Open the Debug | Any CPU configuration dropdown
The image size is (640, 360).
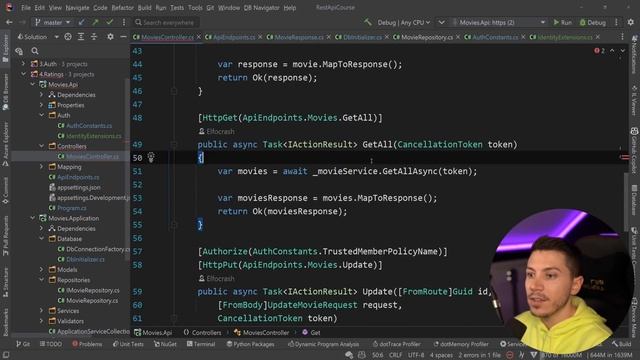click(404, 22)
